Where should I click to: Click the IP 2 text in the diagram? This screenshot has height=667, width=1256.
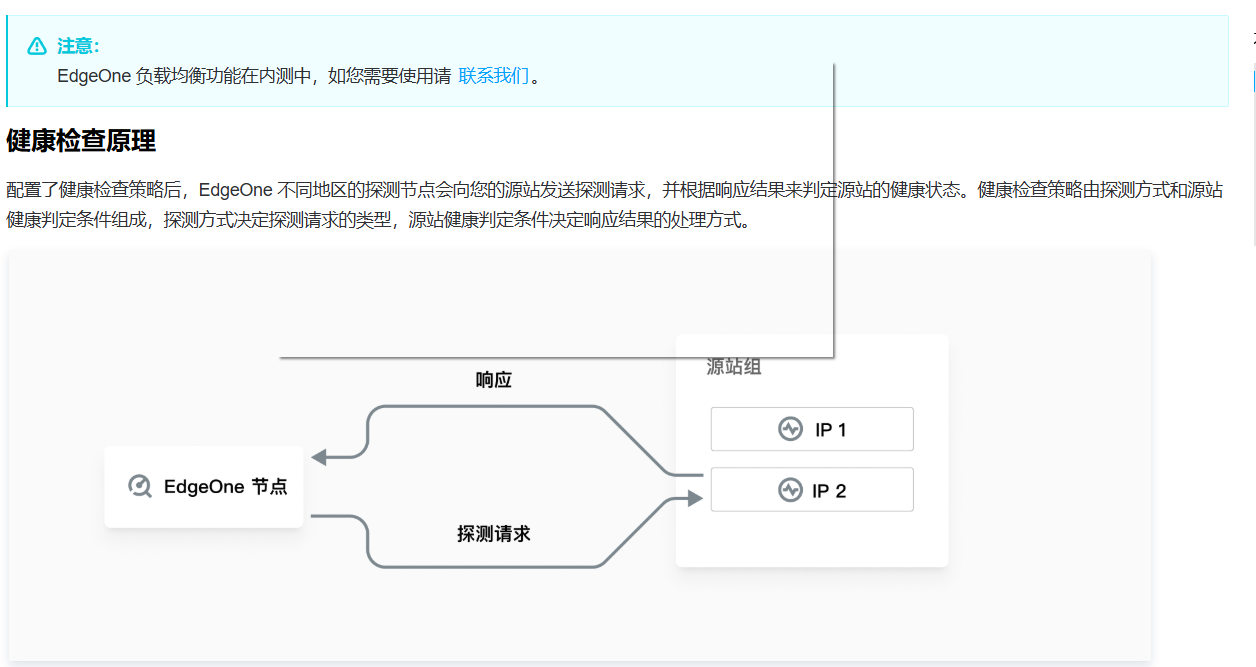coord(830,491)
